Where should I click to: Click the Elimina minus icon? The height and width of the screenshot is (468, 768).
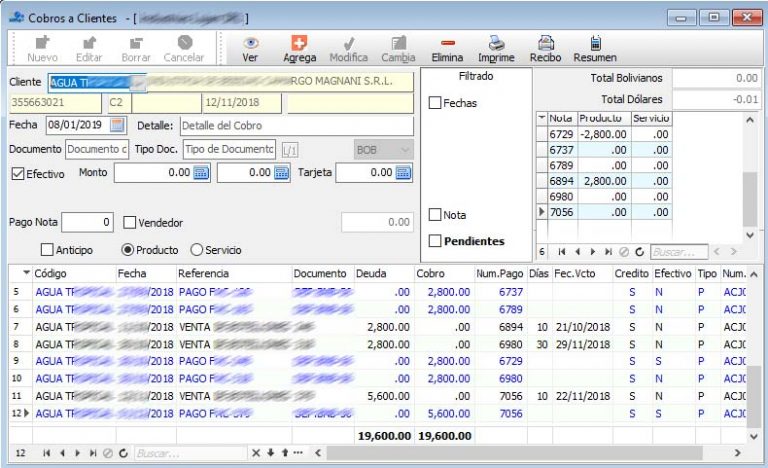click(x=448, y=43)
